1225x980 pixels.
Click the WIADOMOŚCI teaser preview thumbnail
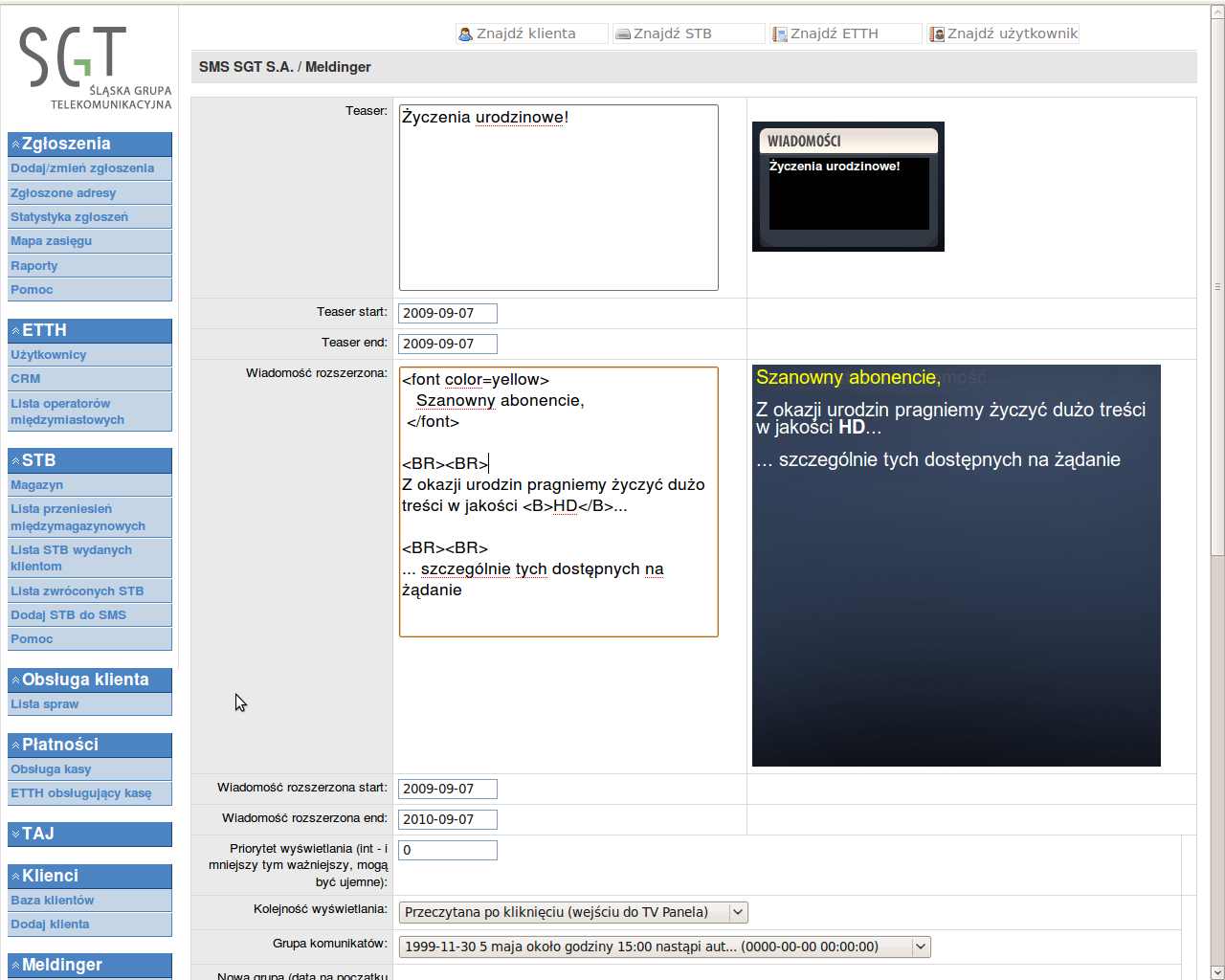click(848, 187)
